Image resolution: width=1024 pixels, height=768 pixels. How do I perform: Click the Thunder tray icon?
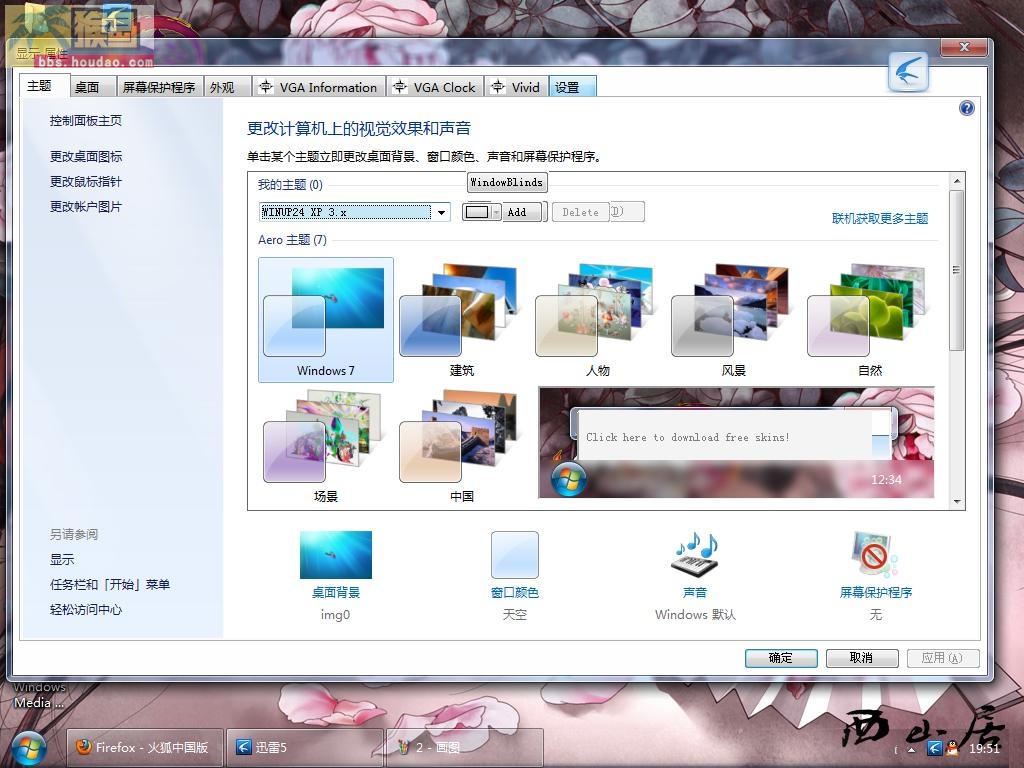935,748
